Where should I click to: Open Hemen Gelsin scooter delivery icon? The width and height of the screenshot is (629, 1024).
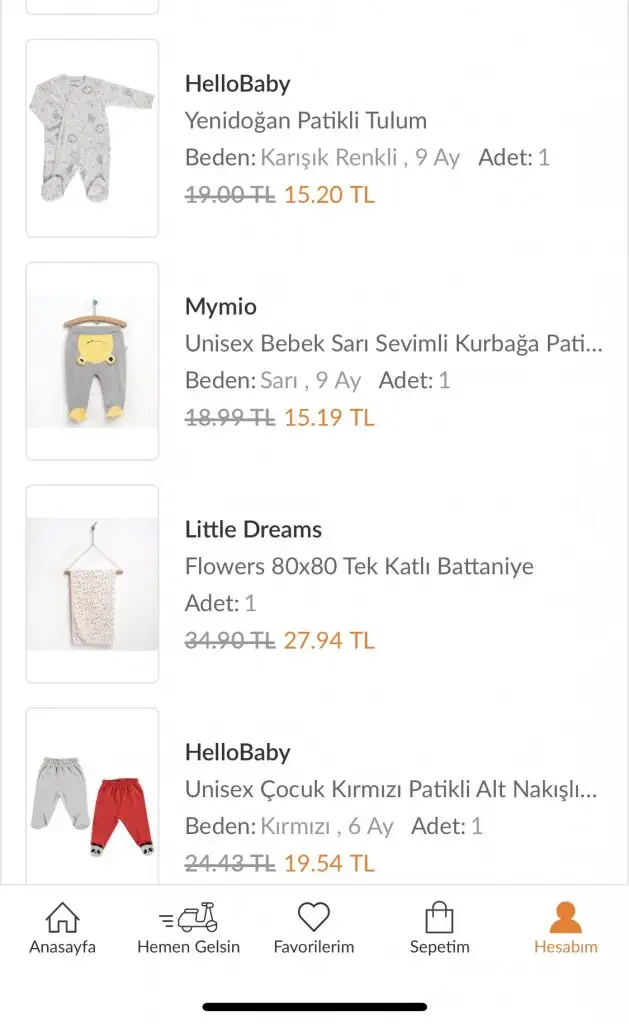(189, 917)
